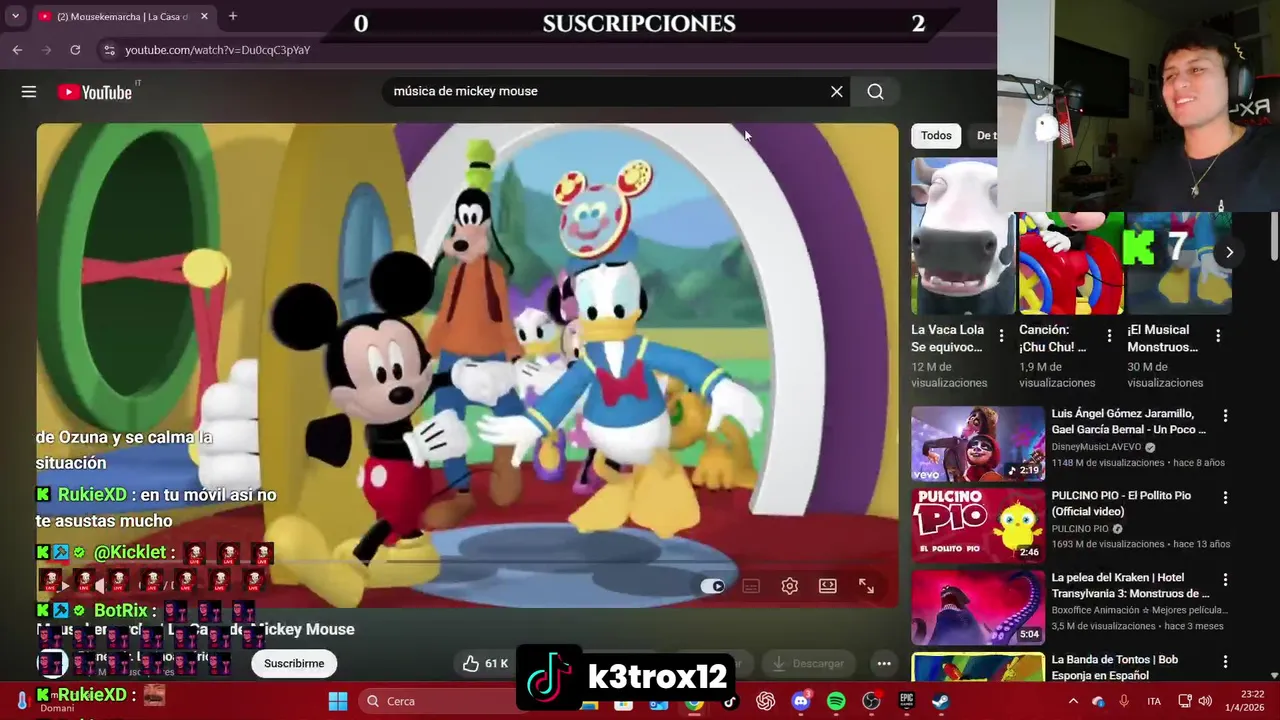Image resolution: width=1280 pixels, height=720 pixels.
Task: Open TikTok from the taskbar
Action: pos(730,701)
